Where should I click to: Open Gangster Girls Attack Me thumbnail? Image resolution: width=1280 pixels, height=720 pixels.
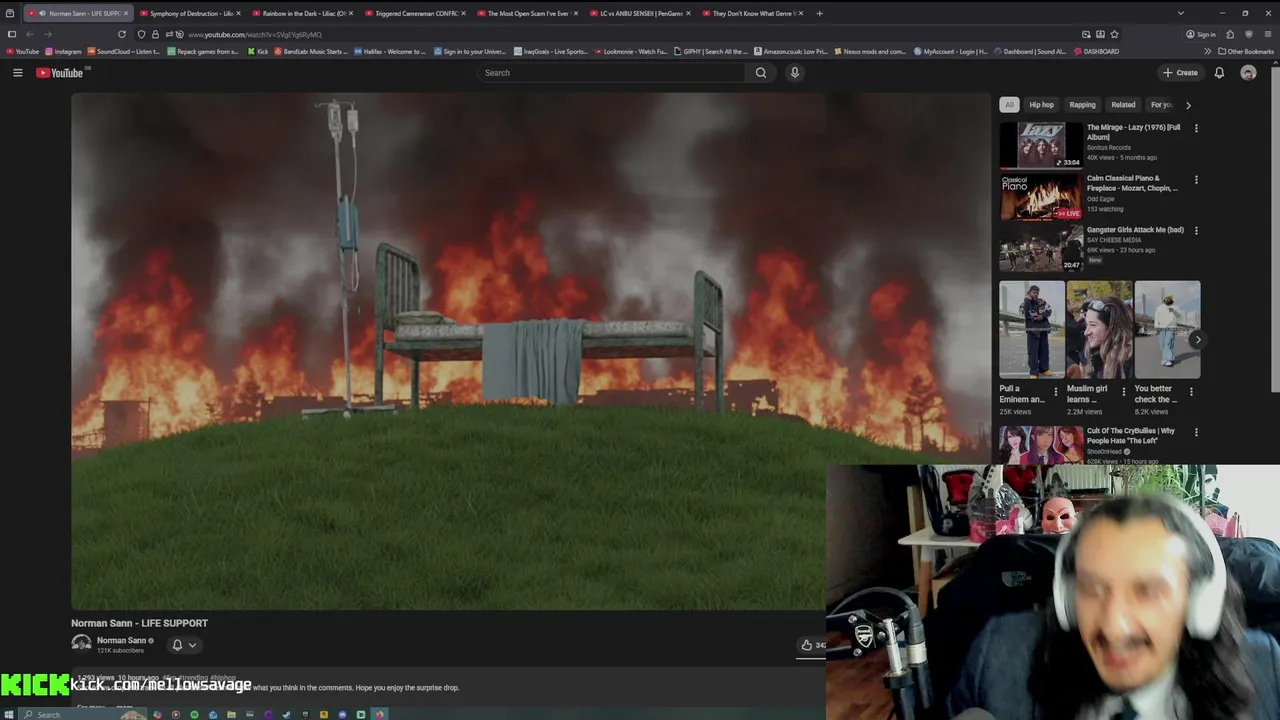coord(1041,247)
